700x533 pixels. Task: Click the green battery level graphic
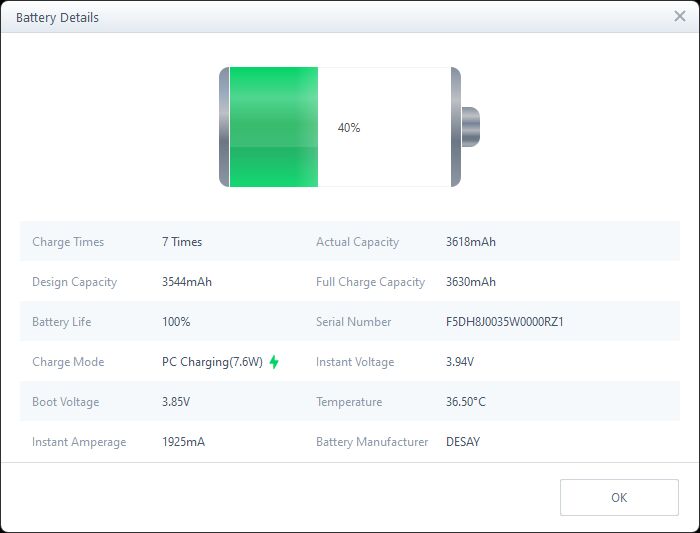tap(273, 127)
